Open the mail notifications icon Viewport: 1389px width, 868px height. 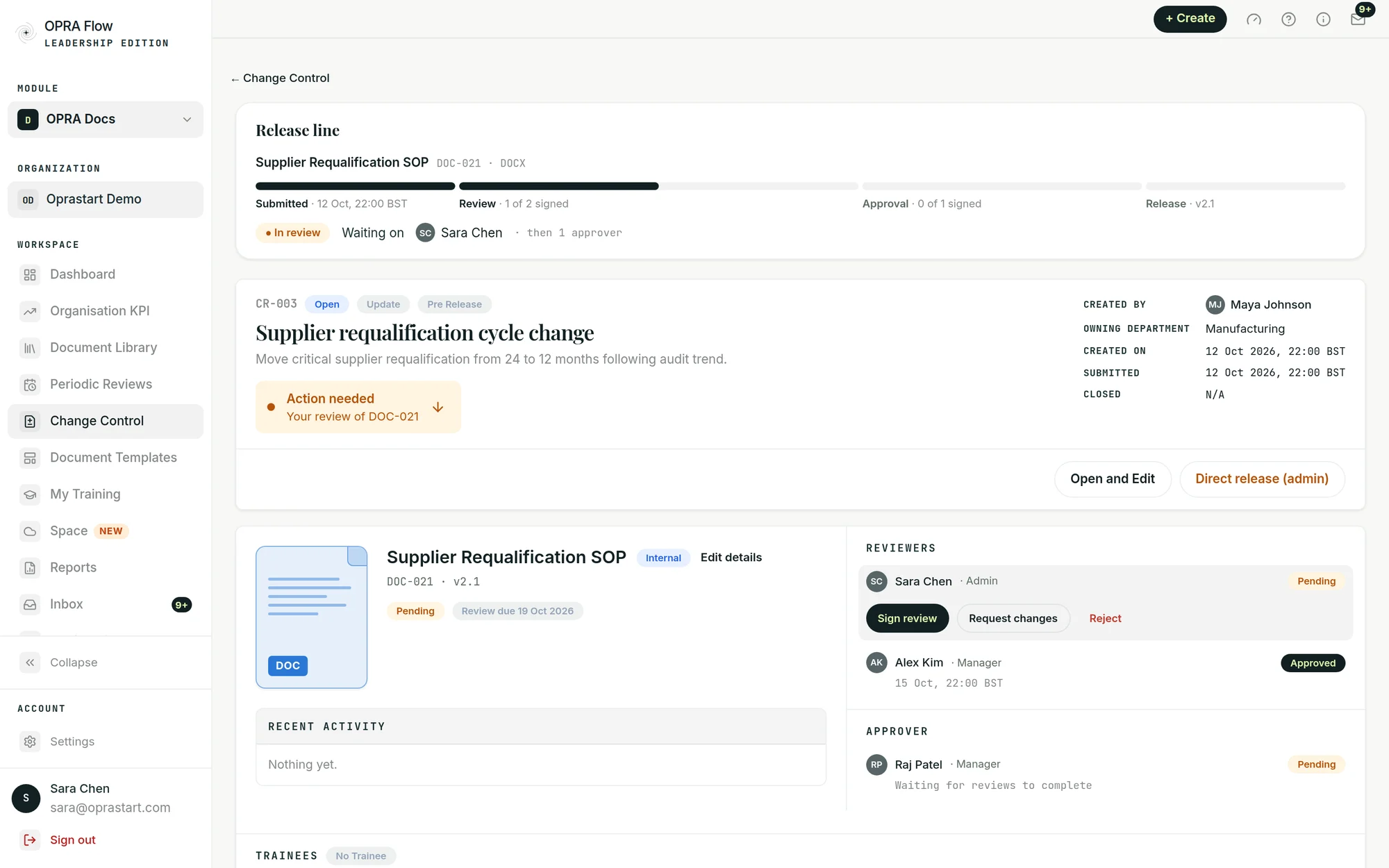[x=1358, y=19]
